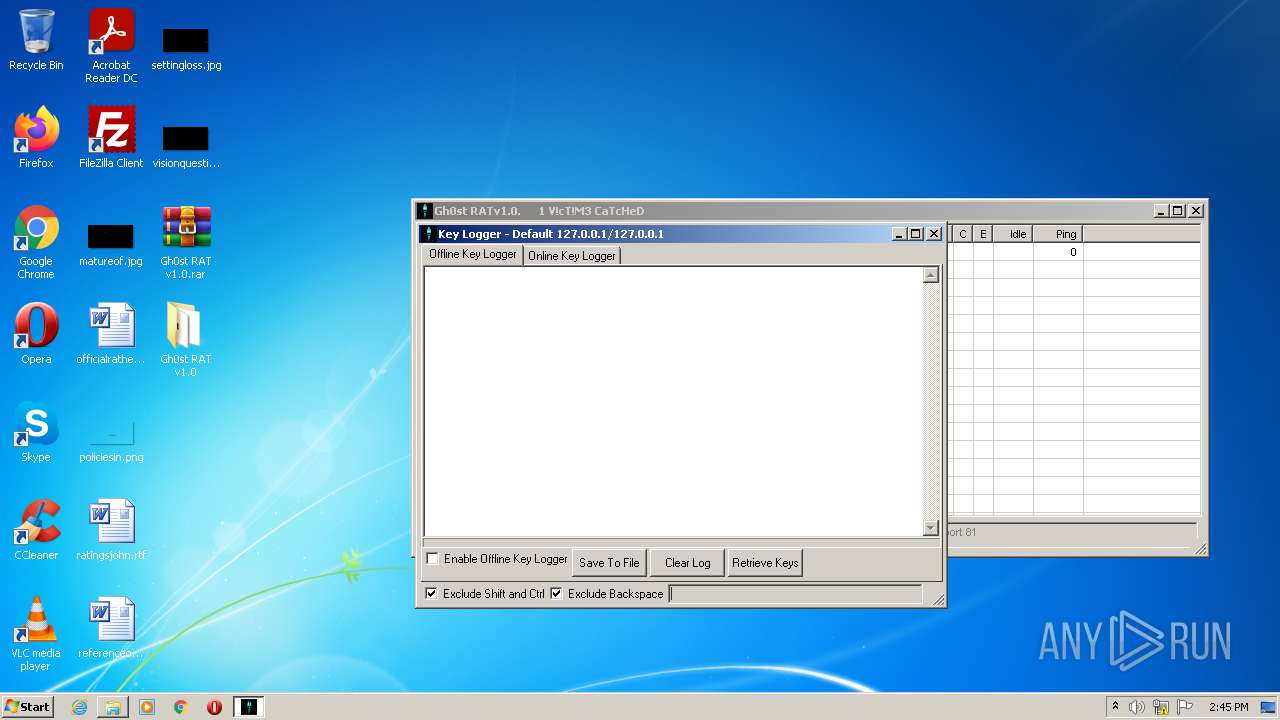
Task: Open the Opera desktop shortcut
Action: click(x=36, y=334)
